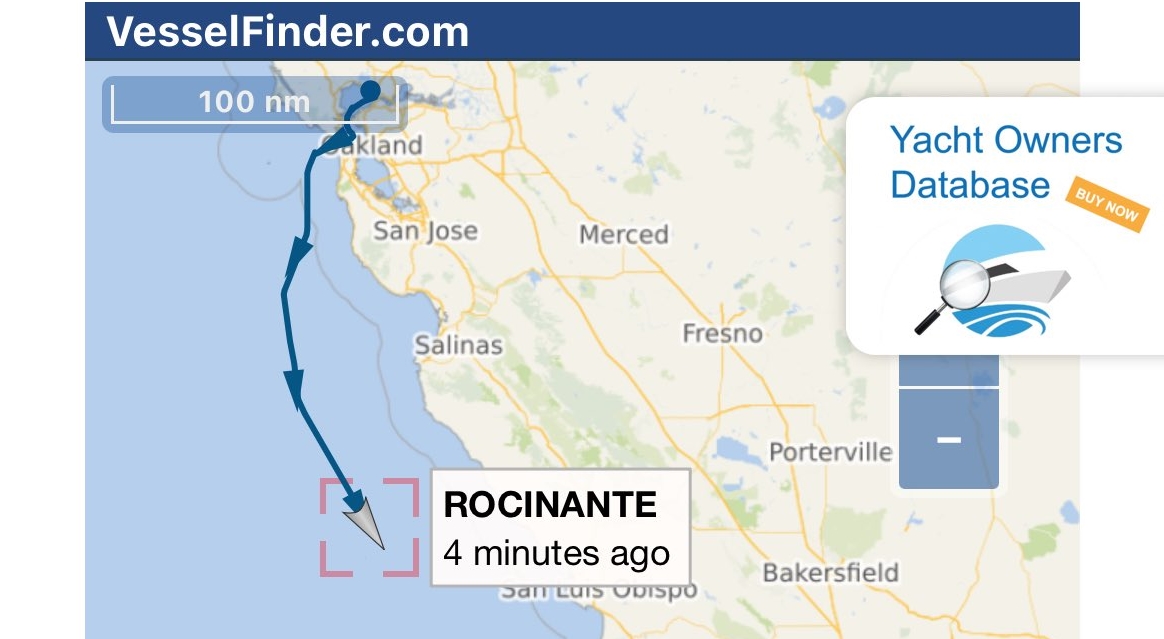Zoom out the map with minus button
The width and height of the screenshot is (1164, 639).
[949, 439]
